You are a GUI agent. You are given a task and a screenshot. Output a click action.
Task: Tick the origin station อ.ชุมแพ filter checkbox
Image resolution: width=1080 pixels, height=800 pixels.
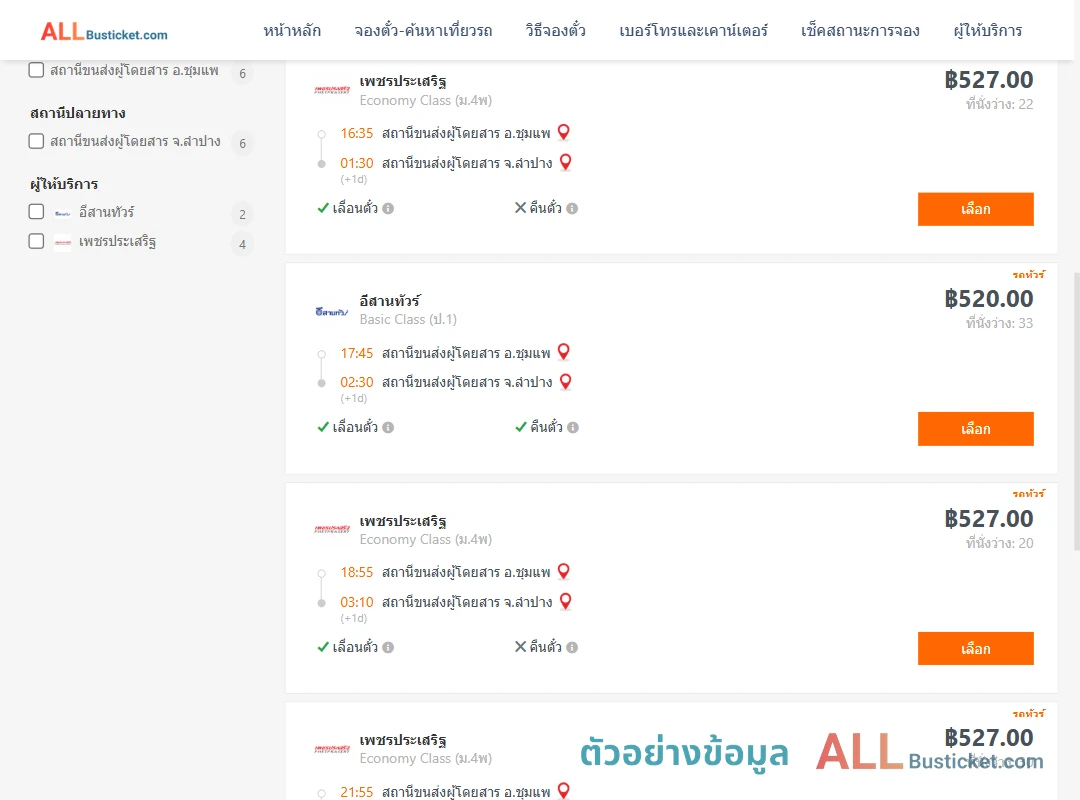[x=37, y=70]
